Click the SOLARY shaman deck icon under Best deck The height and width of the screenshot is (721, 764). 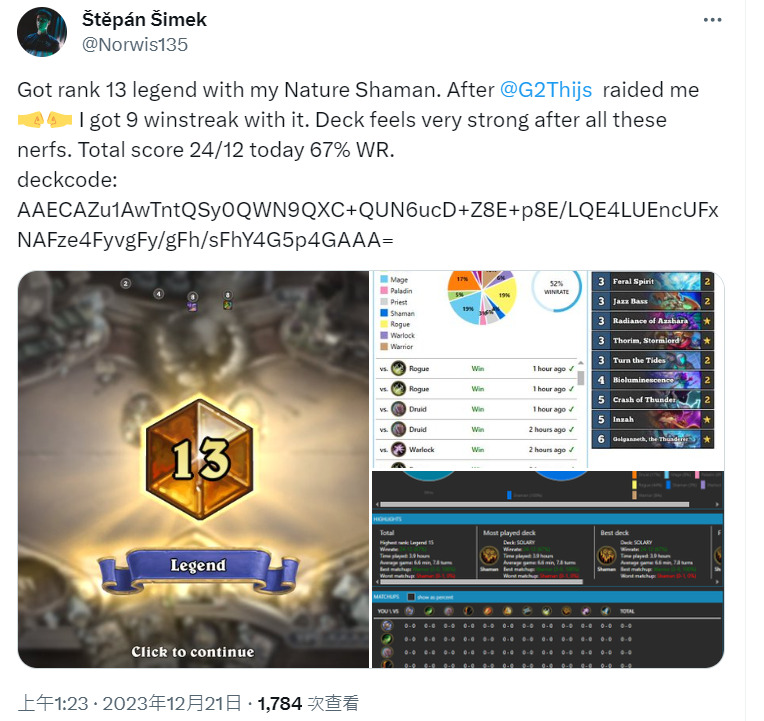[x=607, y=555]
